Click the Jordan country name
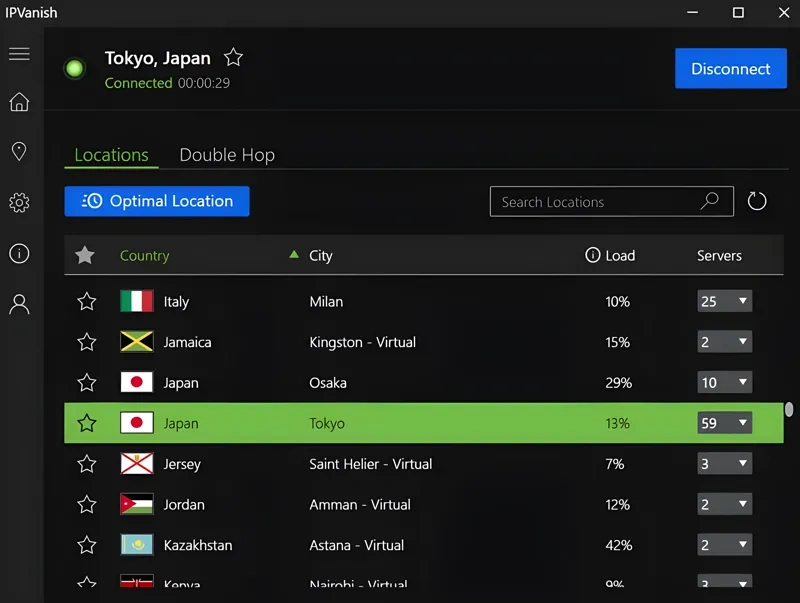 click(184, 505)
